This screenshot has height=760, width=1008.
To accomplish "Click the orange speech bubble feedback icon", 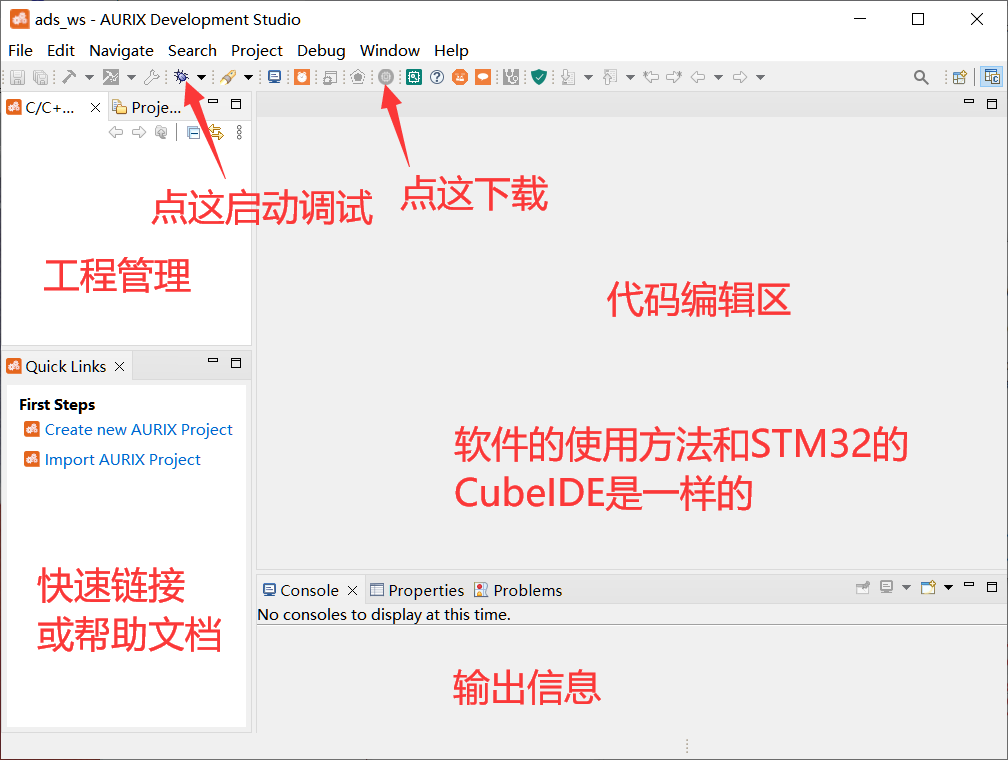I will pyautogui.click(x=483, y=77).
